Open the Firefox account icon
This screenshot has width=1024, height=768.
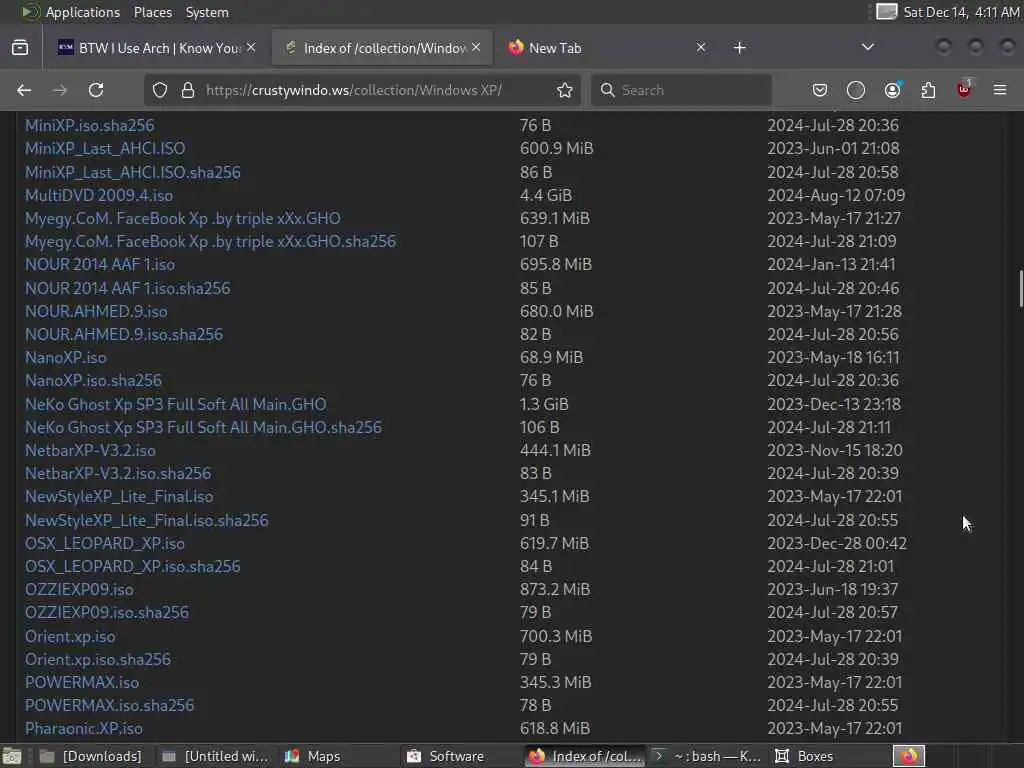[x=892, y=90]
